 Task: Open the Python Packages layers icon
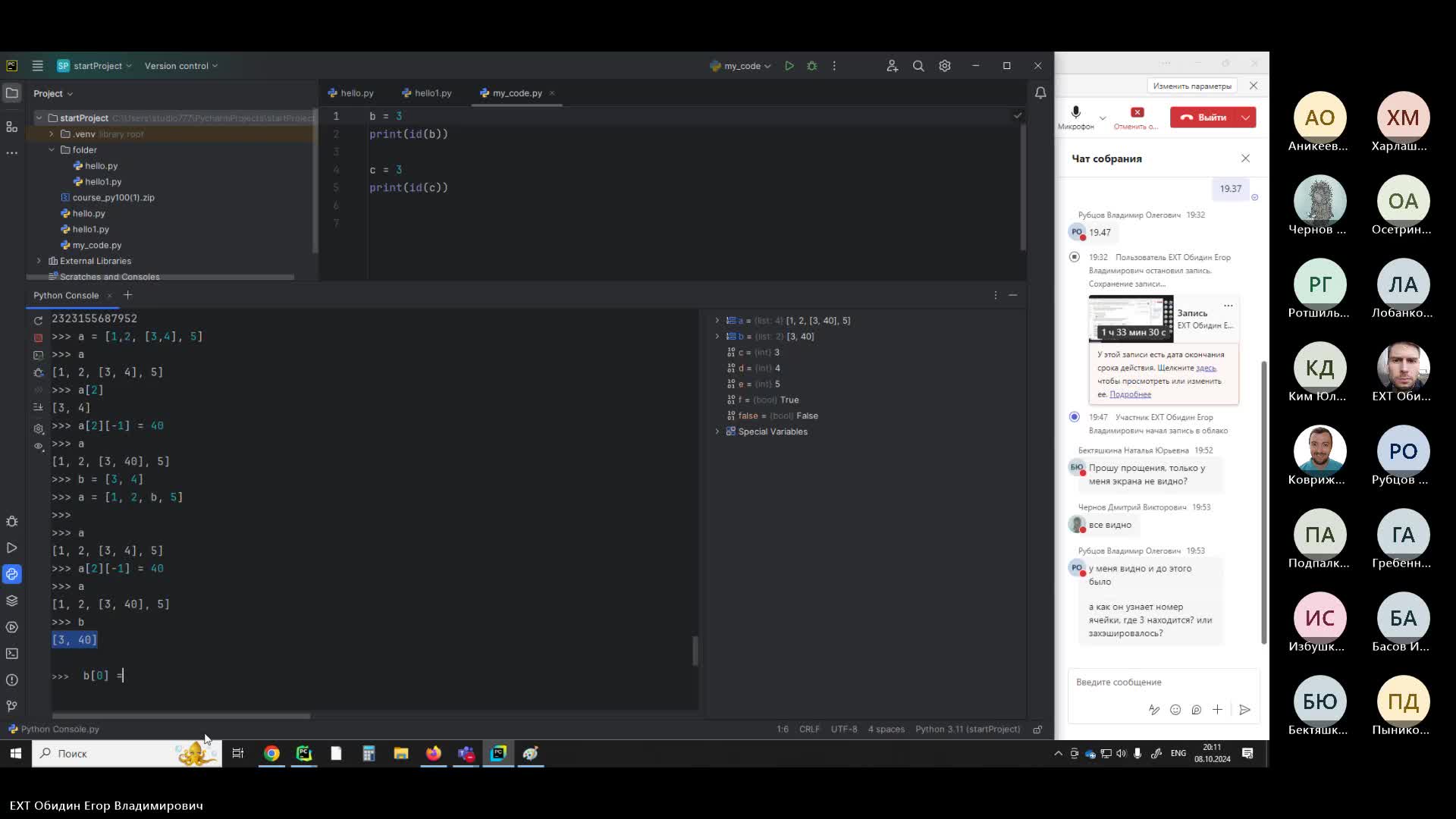[x=11, y=601]
